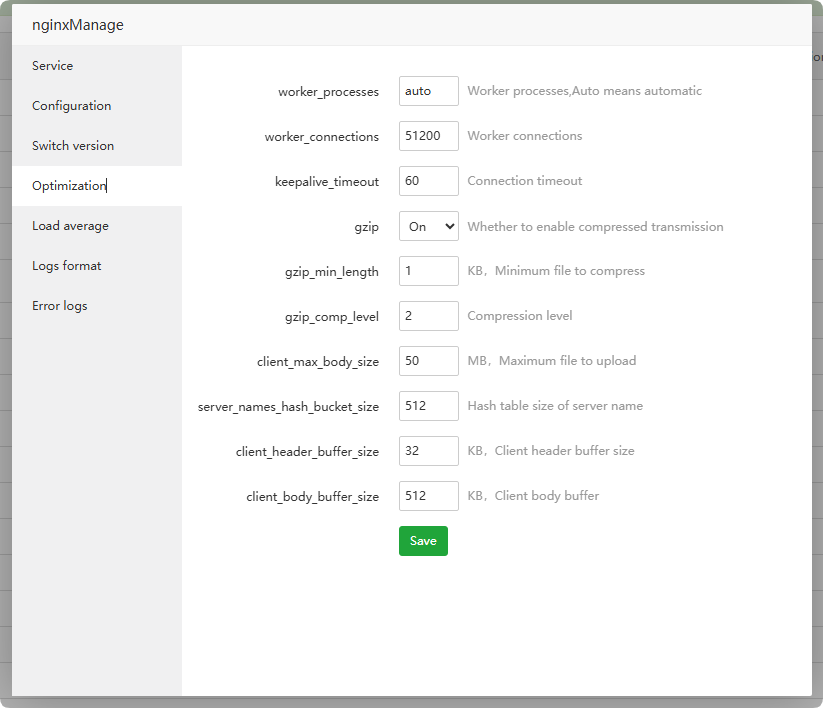This screenshot has height=708, width=823.
Task: Select the gzip_min_length input box
Action: click(429, 271)
